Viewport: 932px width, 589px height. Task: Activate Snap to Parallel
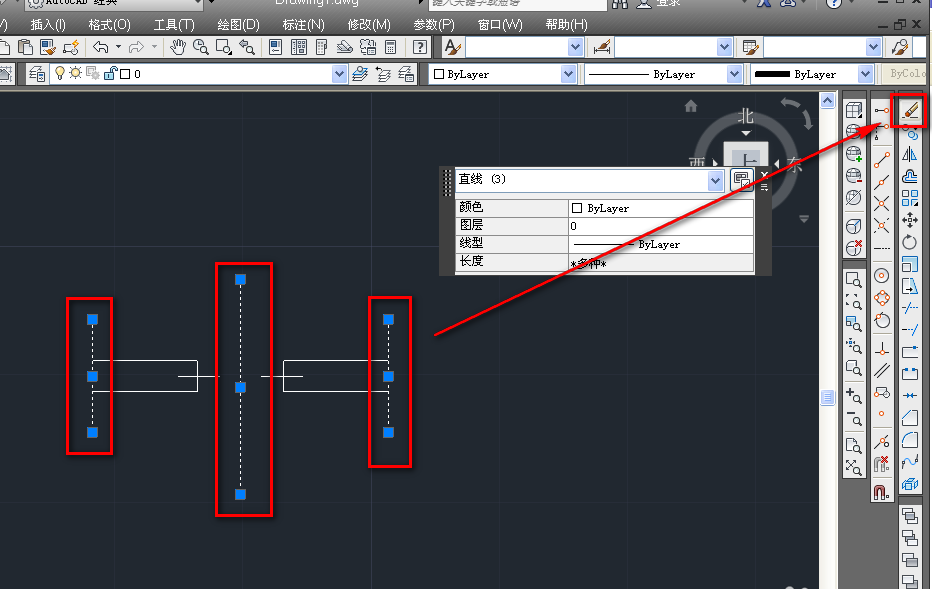881,370
